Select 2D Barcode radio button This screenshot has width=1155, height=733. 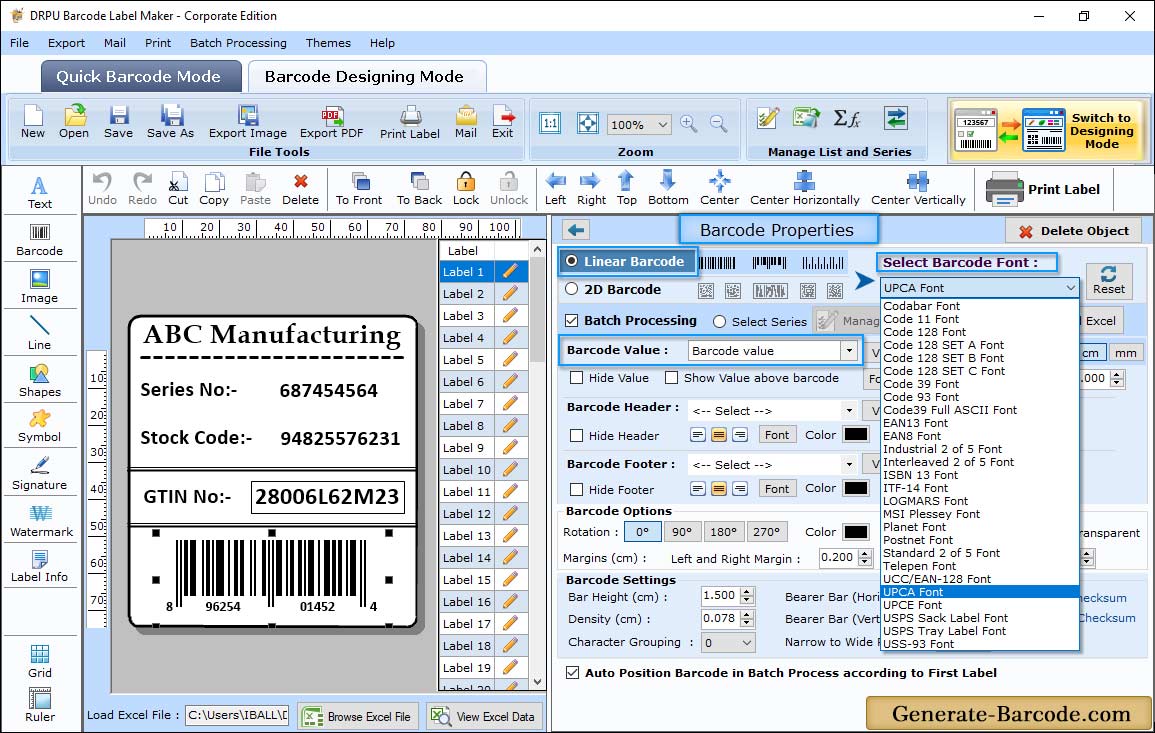(572, 289)
